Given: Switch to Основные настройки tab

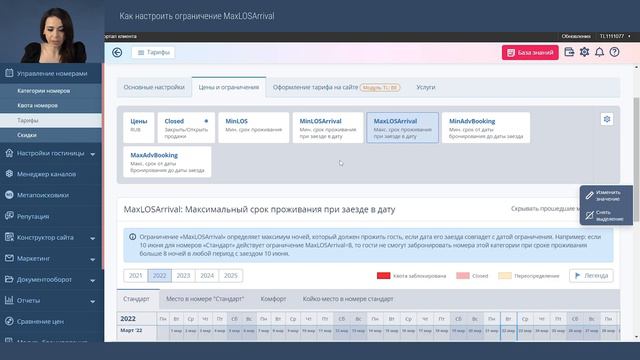Looking at the screenshot, I should [x=154, y=87].
